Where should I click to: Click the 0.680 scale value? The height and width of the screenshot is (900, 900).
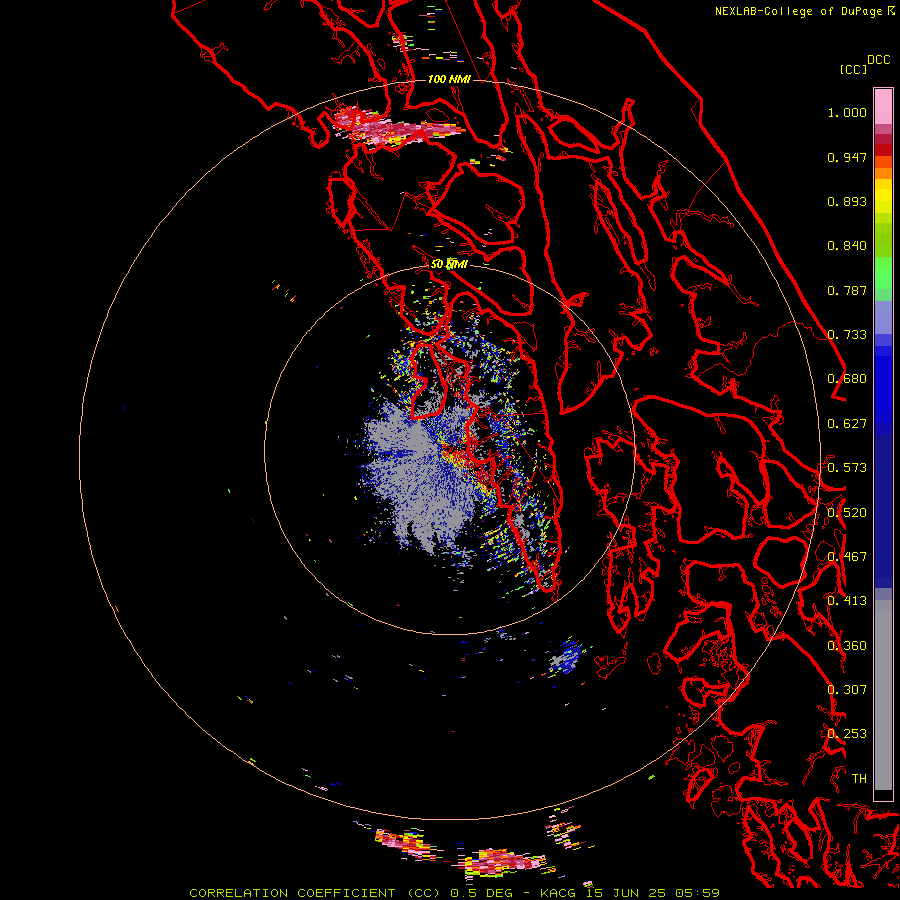pos(847,379)
